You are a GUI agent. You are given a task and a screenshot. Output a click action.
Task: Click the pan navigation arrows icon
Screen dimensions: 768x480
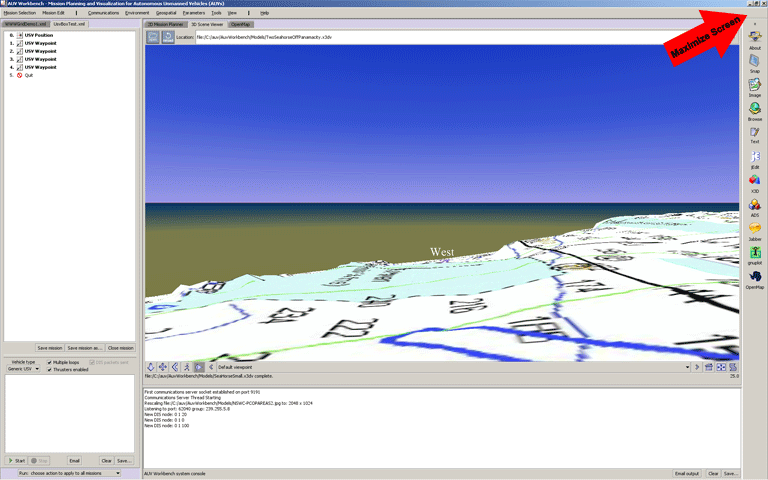click(x=163, y=367)
